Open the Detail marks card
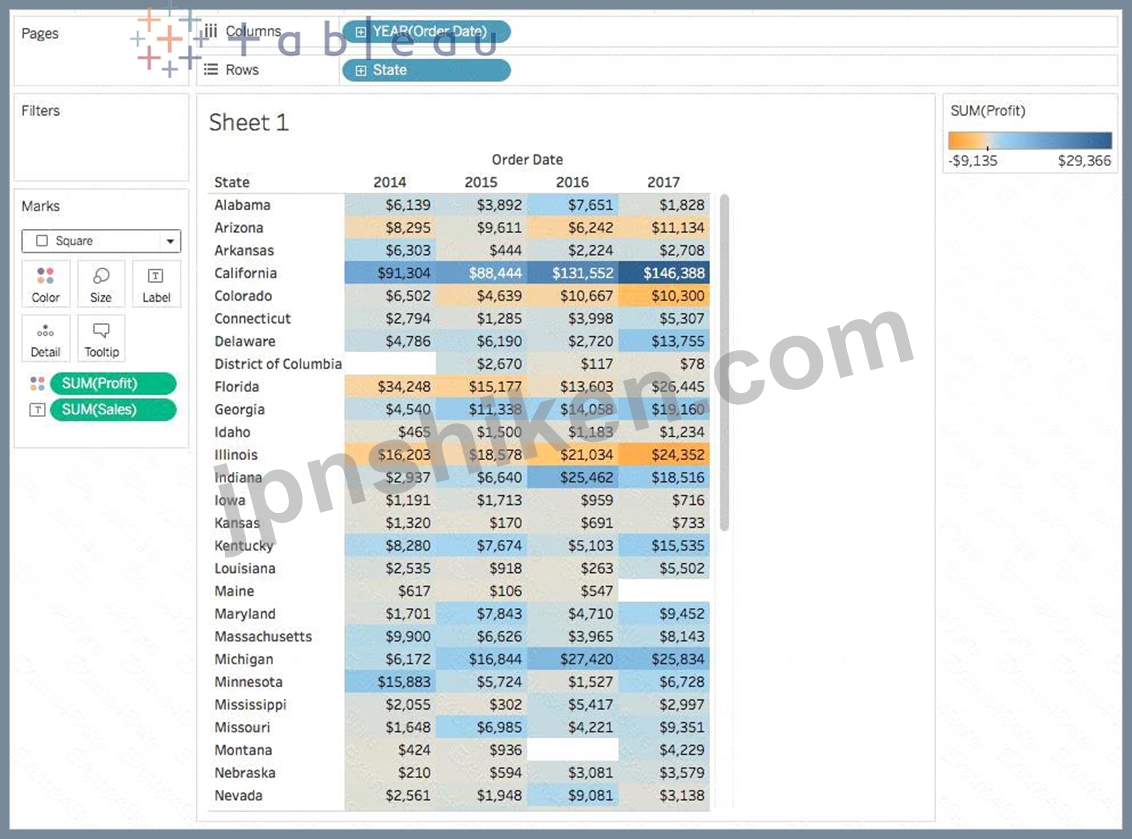The width and height of the screenshot is (1132, 839). (x=45, y=339)
